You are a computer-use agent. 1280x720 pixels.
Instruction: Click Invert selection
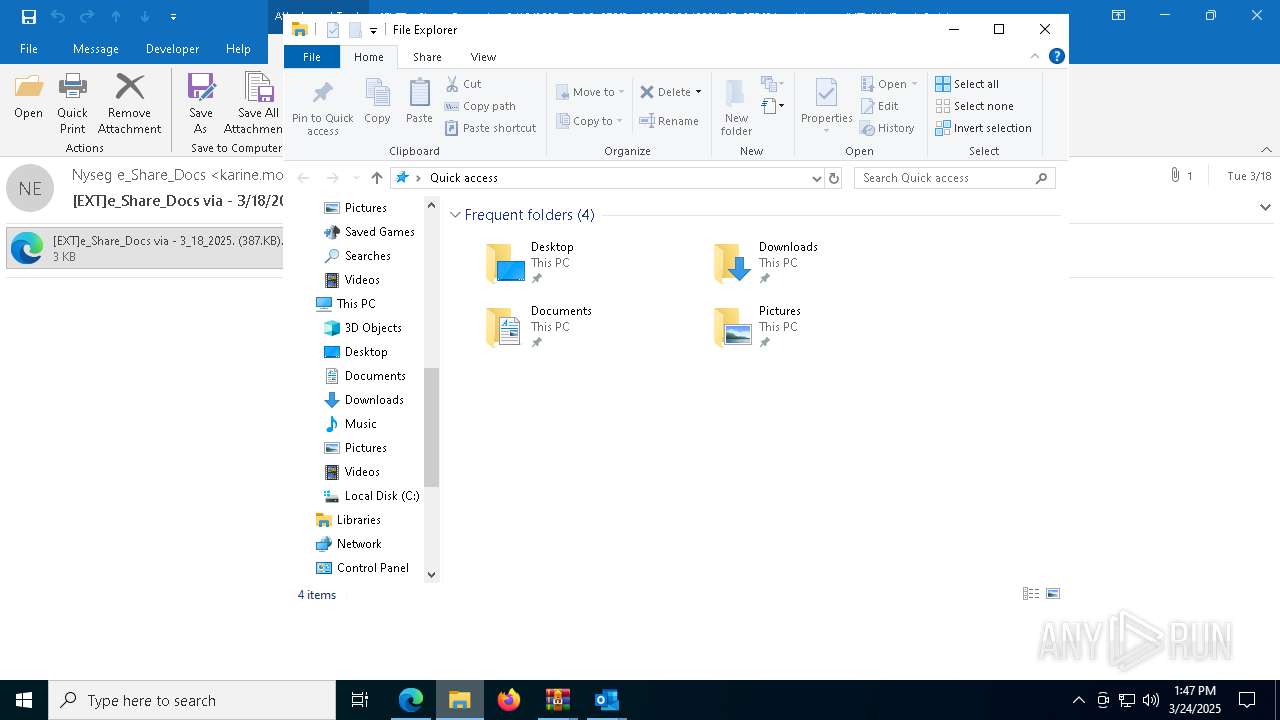[x=983, y=128]
